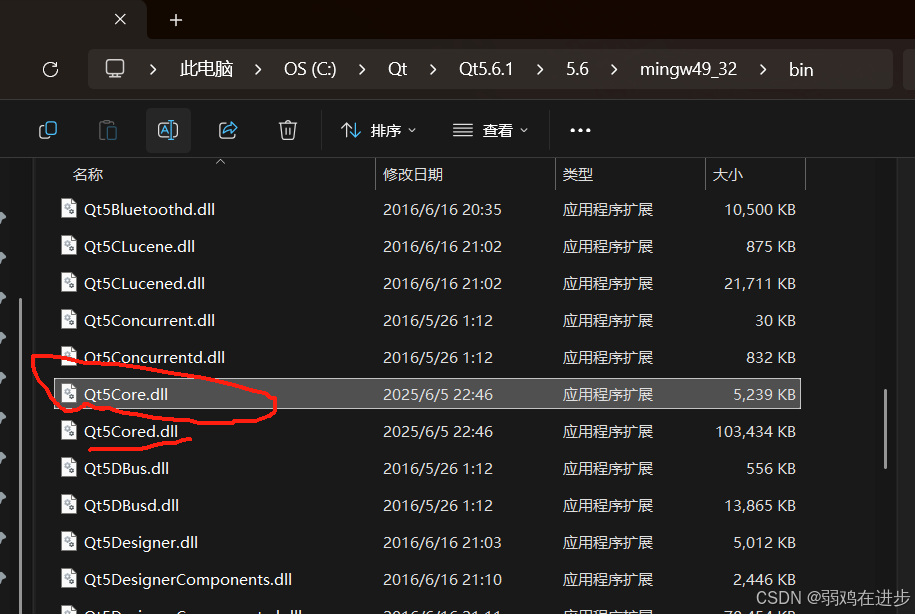Select file Qt5DBusd.dll
915x614 pixels.
coord(427,505)
